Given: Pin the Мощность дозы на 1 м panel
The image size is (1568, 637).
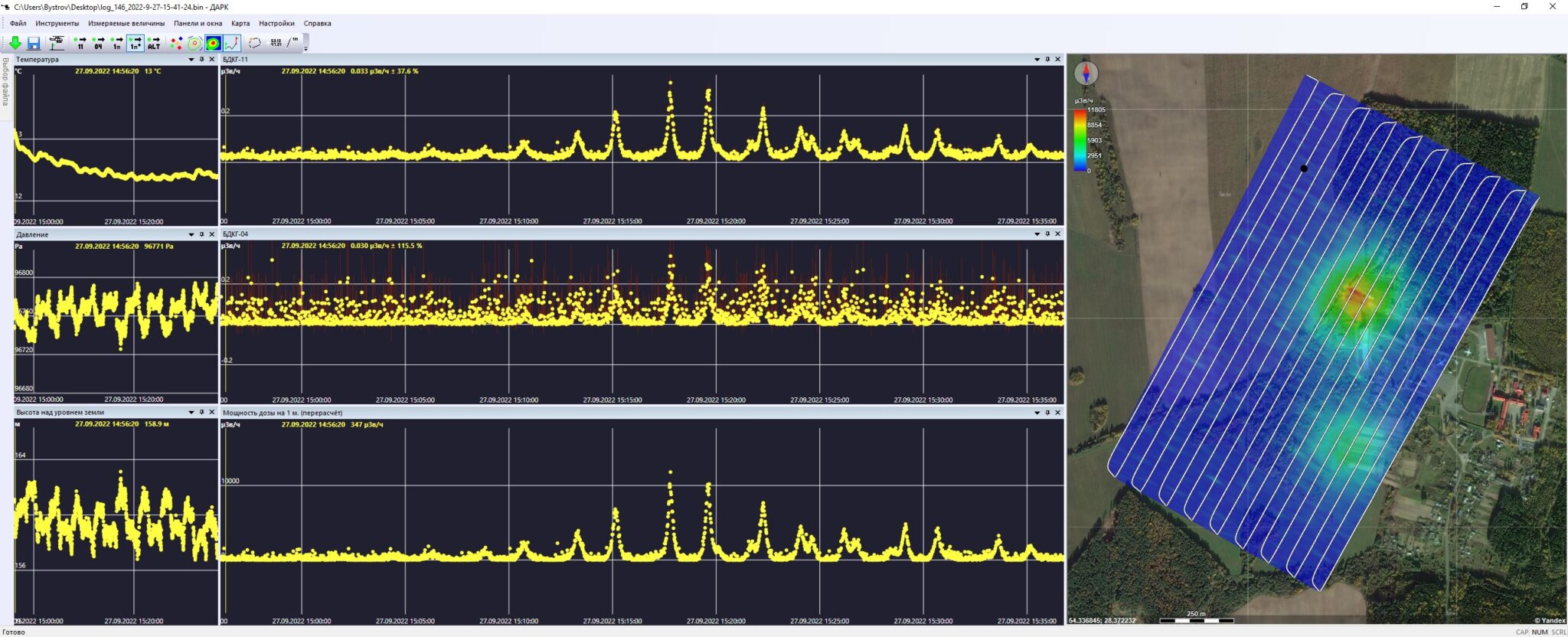Looking at the screenshot, I should click(x=1048, y=412).
